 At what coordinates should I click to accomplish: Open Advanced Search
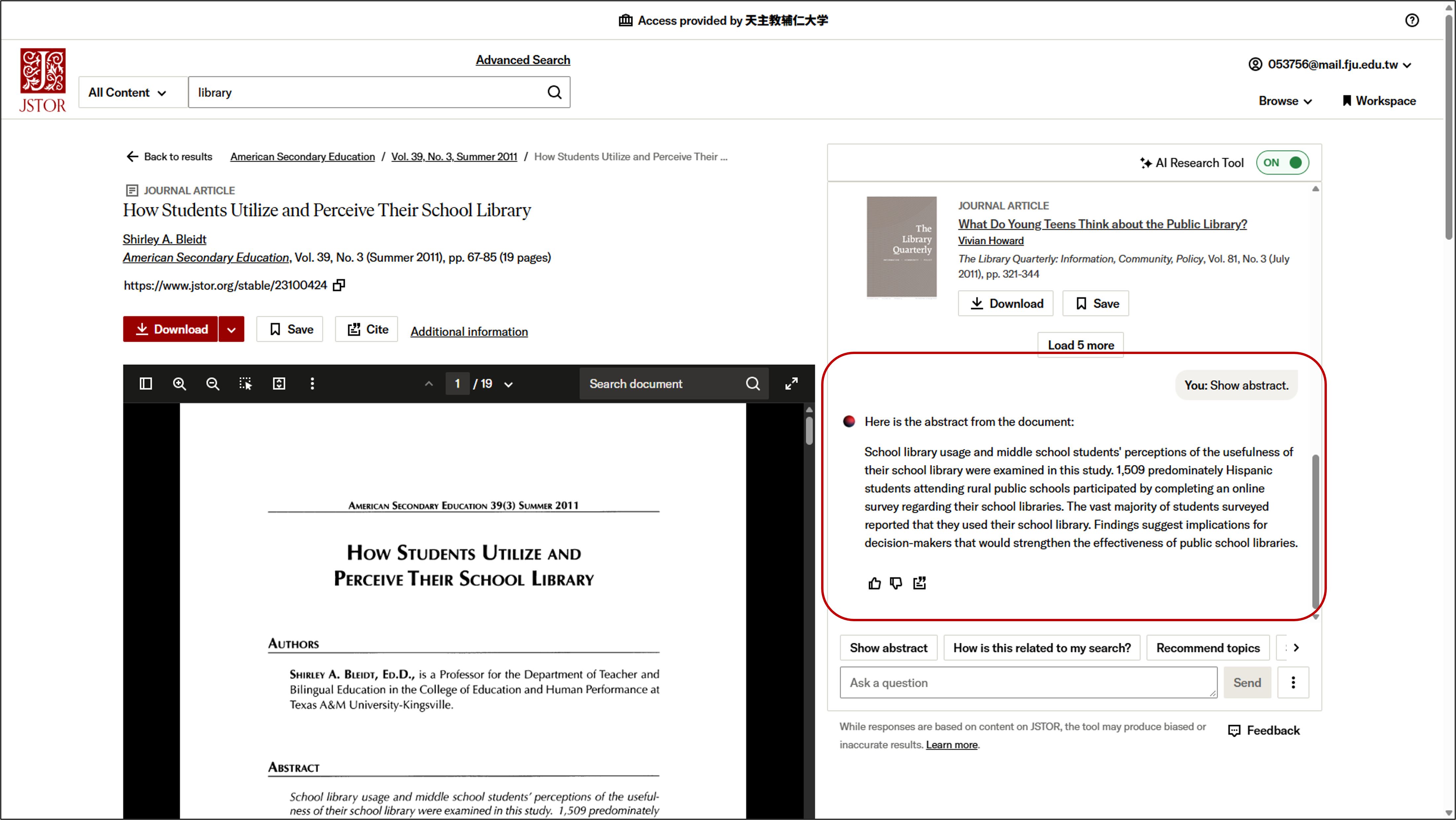tap(523, 60)
